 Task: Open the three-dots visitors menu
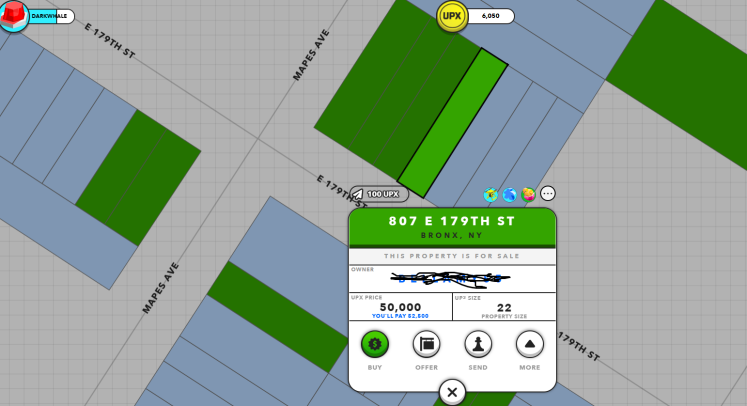(x=548, y=193)
